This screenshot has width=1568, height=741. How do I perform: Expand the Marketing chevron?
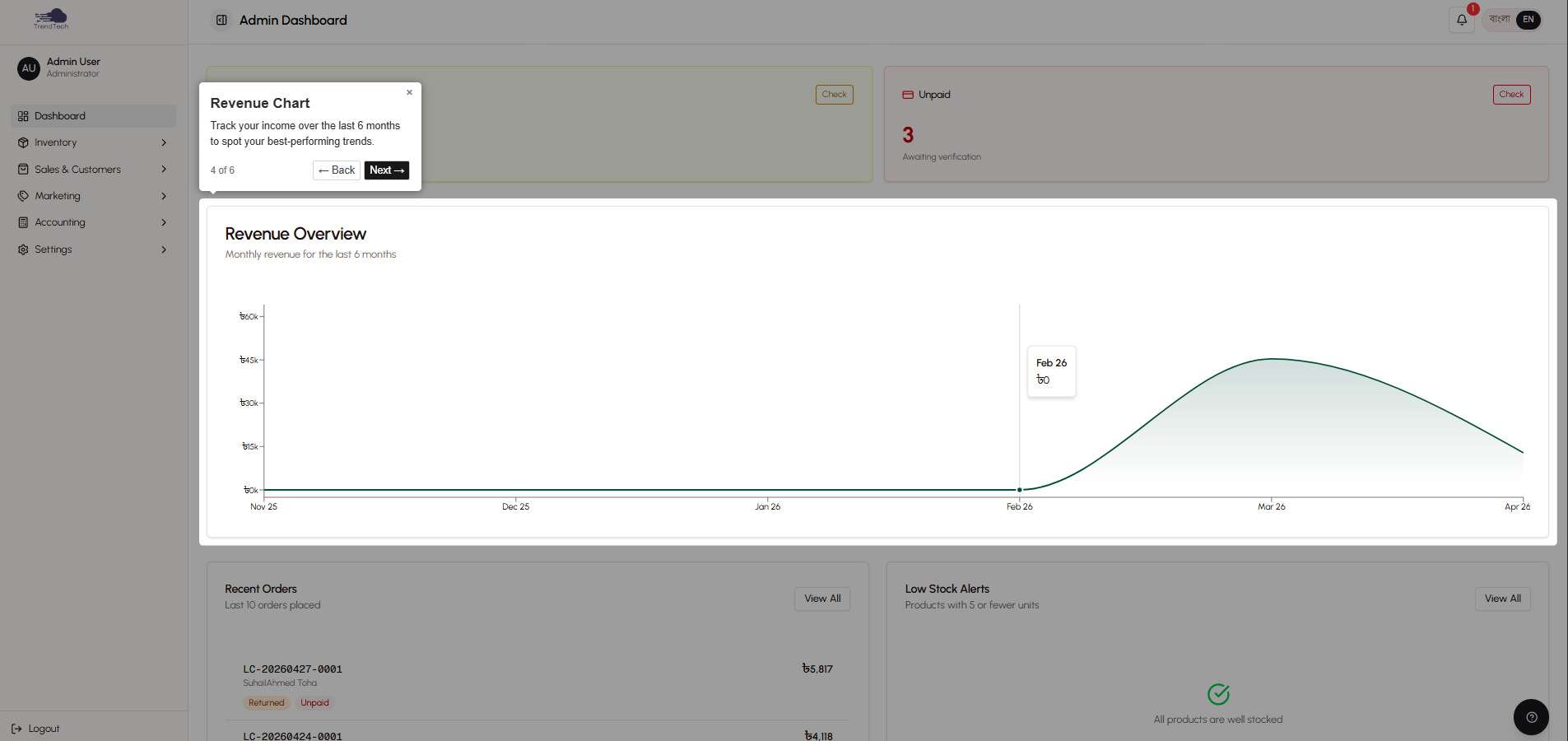coord(164,196)
